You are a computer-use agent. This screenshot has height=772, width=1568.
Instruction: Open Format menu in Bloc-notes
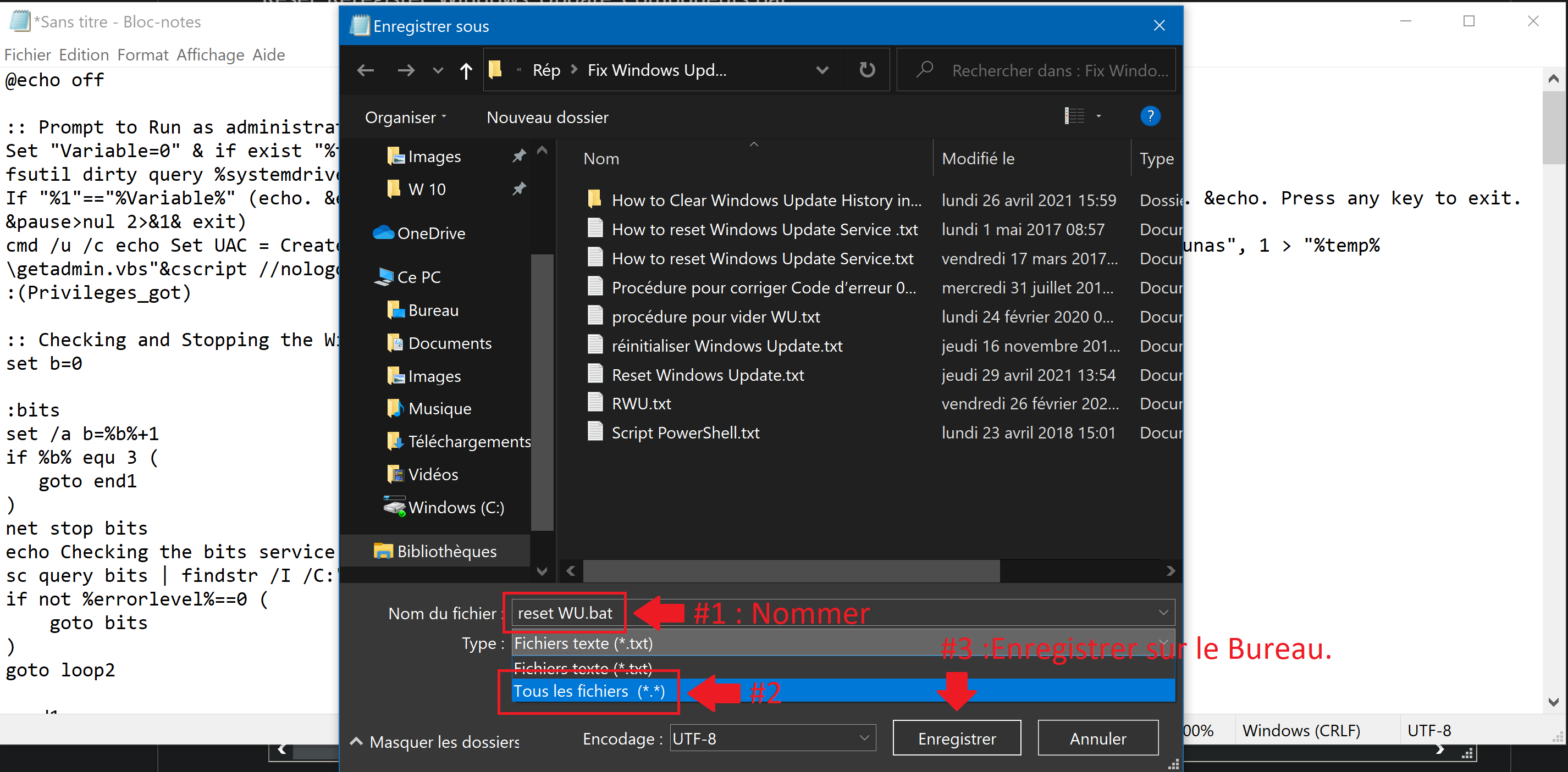pyautogui.click(x=142, y=55)
